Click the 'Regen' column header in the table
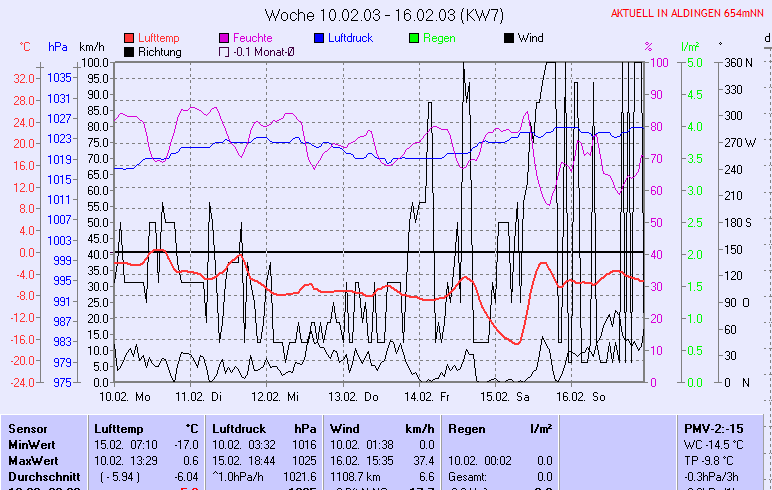 pyautogui.click(x=466, y=428)
